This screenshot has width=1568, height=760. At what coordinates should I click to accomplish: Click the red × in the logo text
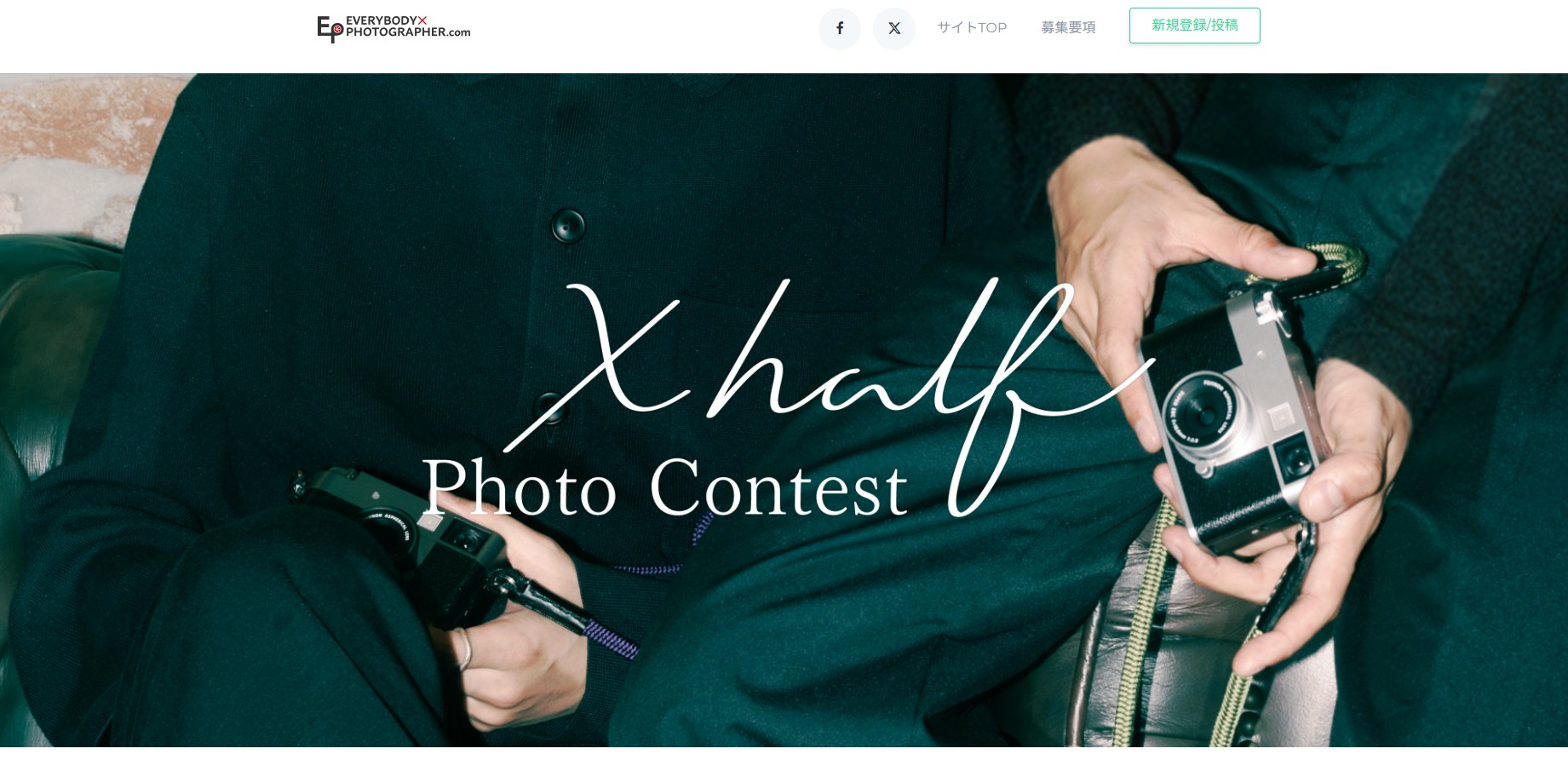(x=422, y=20)
